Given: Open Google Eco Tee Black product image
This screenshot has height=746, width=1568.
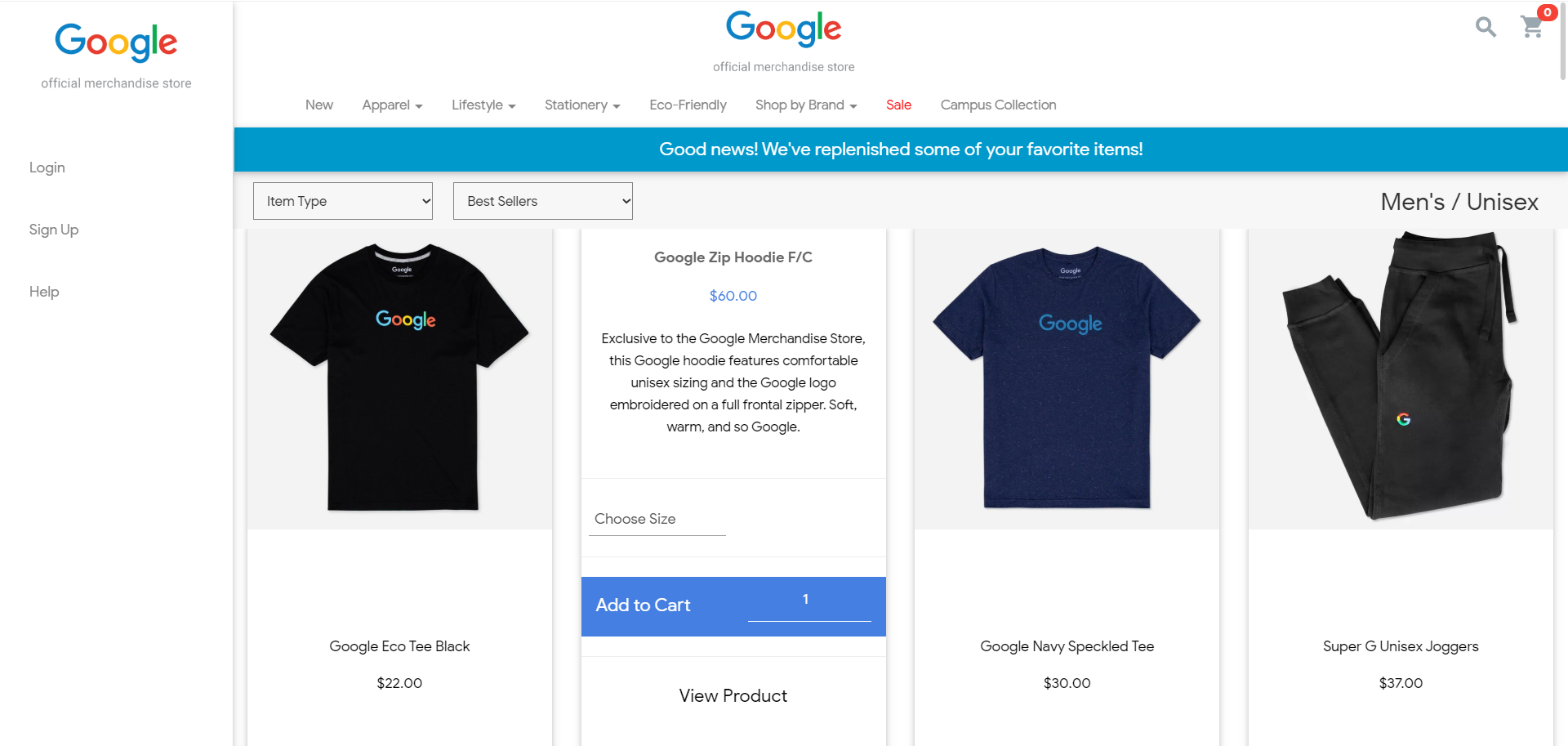Looking at the screenshot, I should tap(399, 378).
